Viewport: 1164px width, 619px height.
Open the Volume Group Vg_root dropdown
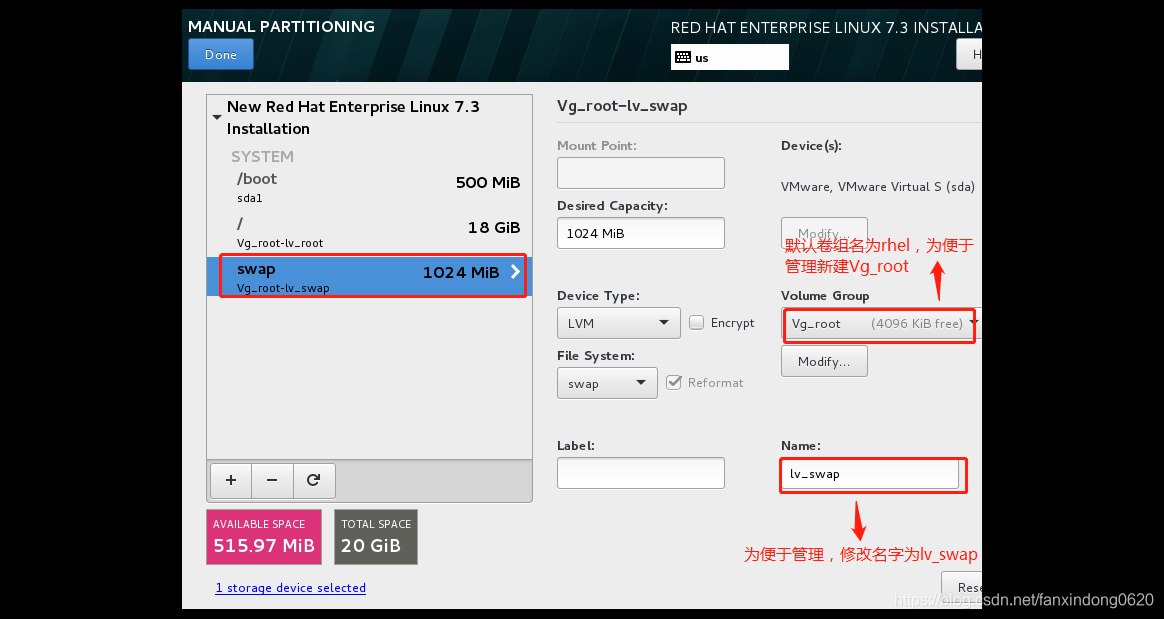(x=881, y=324)
